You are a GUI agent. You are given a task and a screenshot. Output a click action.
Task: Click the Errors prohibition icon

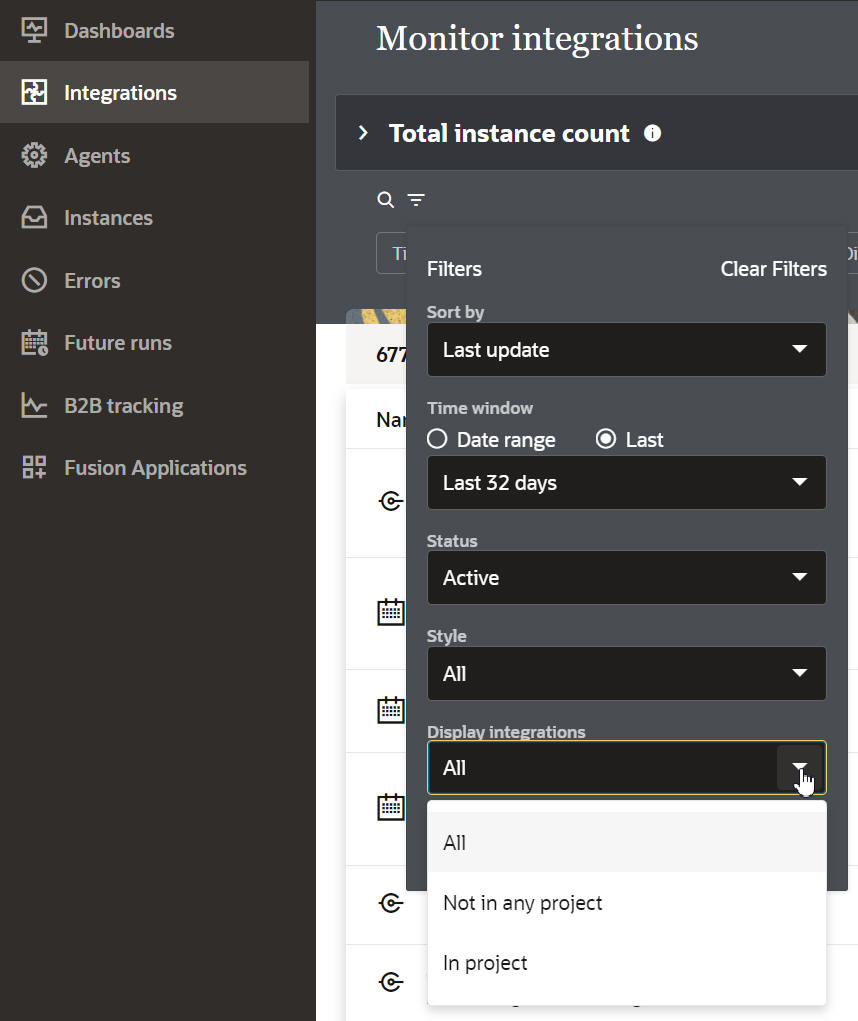point(34,281)
